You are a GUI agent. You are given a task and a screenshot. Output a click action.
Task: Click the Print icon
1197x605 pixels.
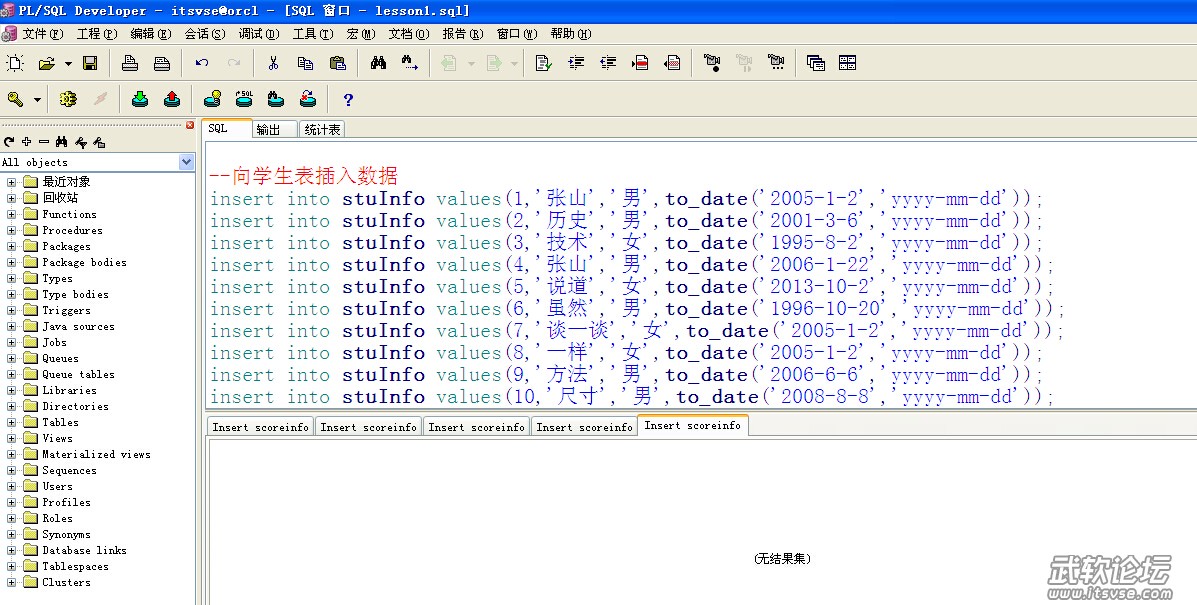[x=130, y=63]
